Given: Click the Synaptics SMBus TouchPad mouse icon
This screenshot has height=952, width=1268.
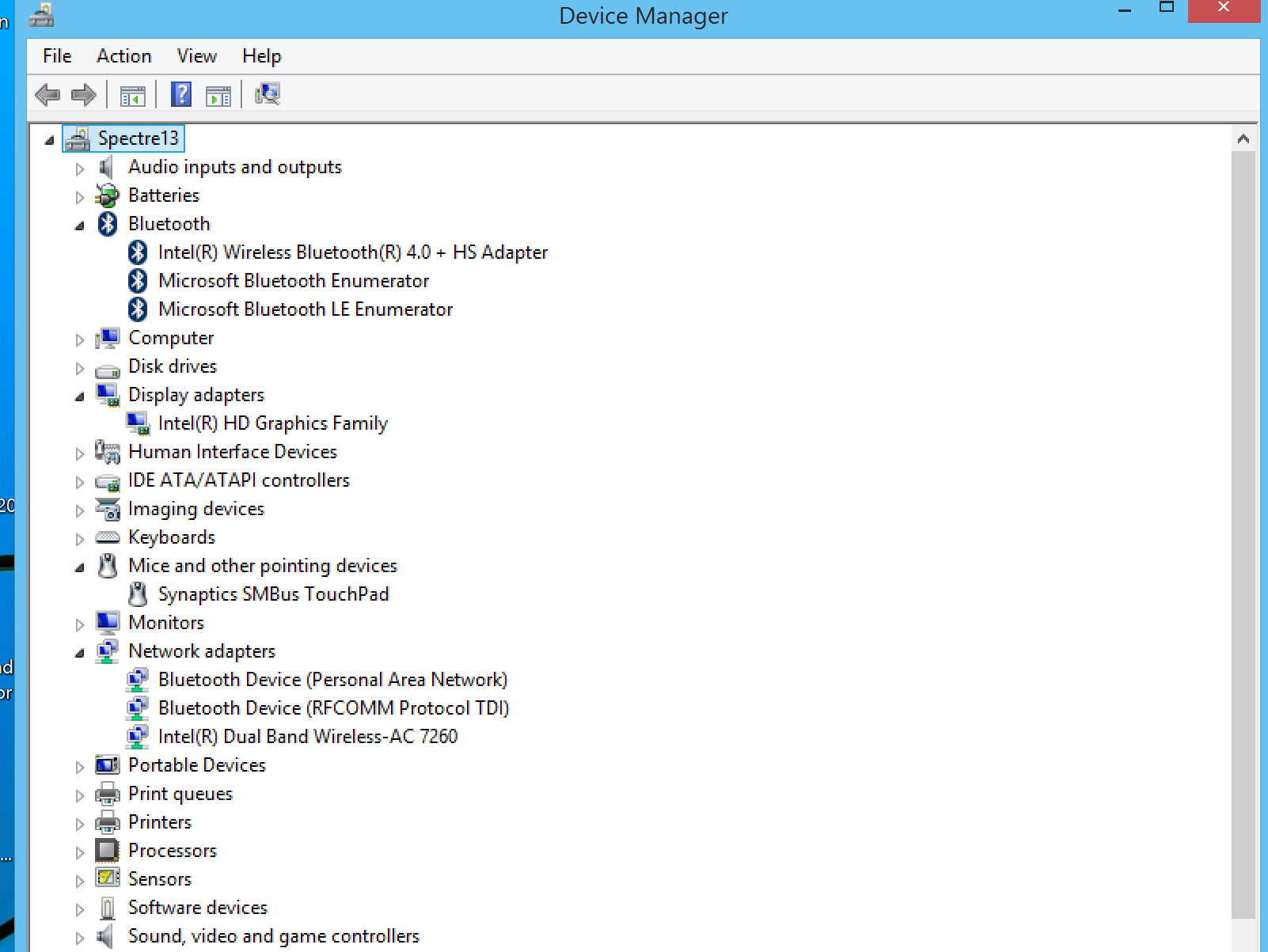Looking at the screenshot, I should [x=138, y=594].
